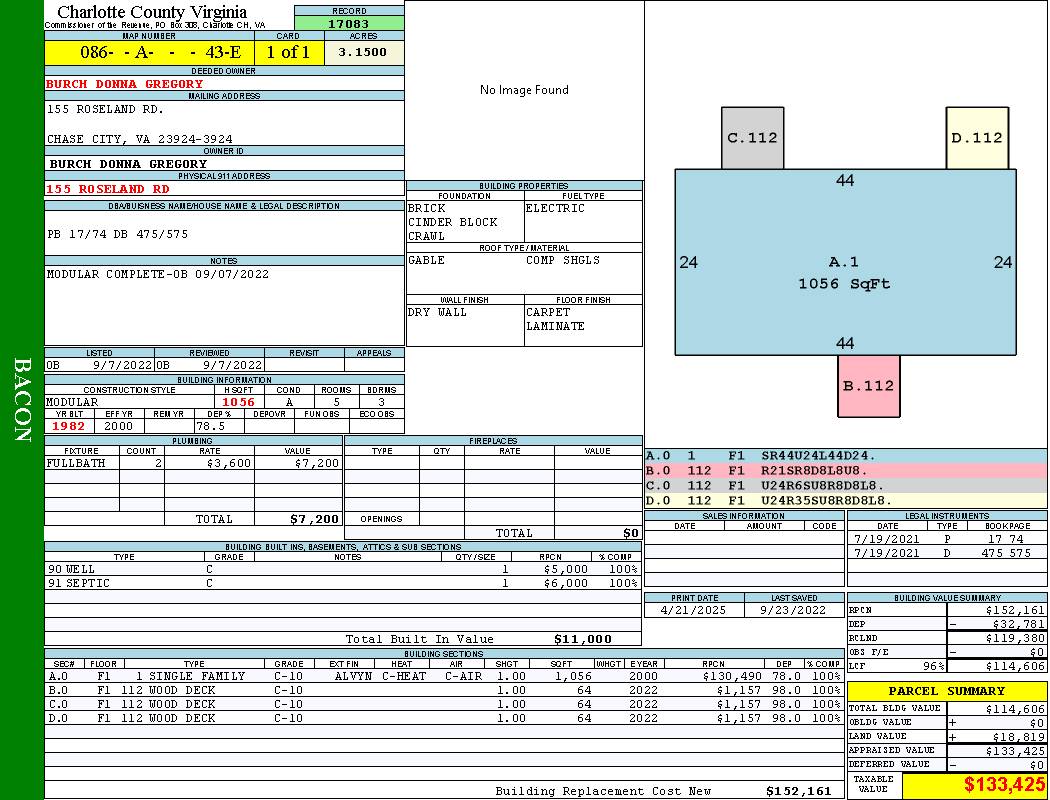Click the B.0 112 WOOD DECK row
Viewport: 1050px width, 800px height.
click(x=444, y=690)
